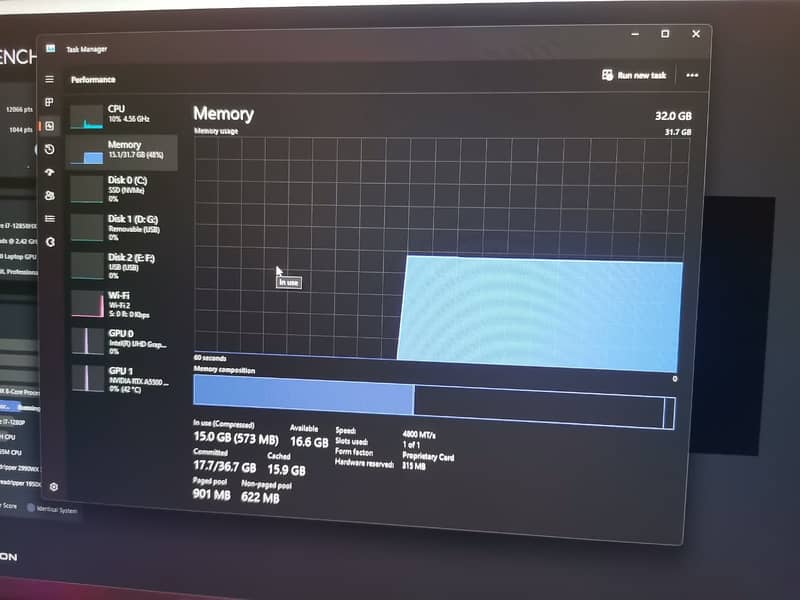Select GPU 1 NVIDIA RTX entry
Viewport: 800px width, 600px height.
click(120, 378)
